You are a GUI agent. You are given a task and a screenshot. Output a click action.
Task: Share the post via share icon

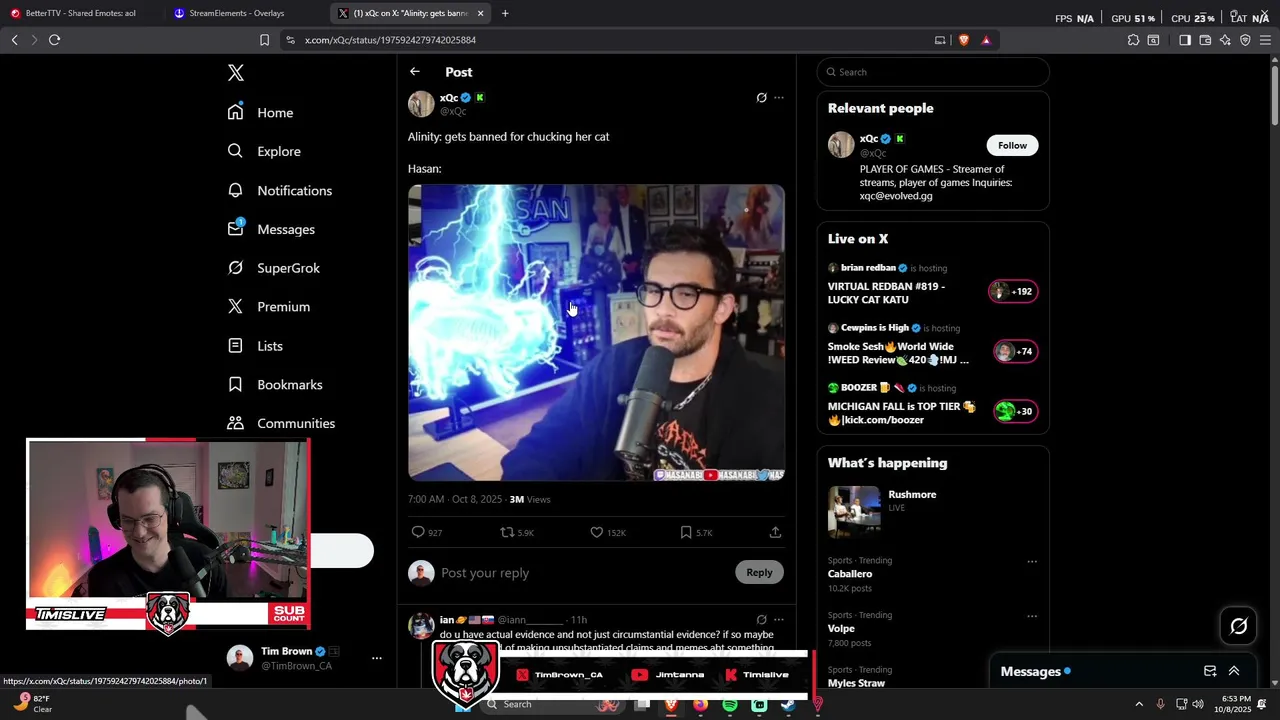pyautogui.click(x=775, y=532)
